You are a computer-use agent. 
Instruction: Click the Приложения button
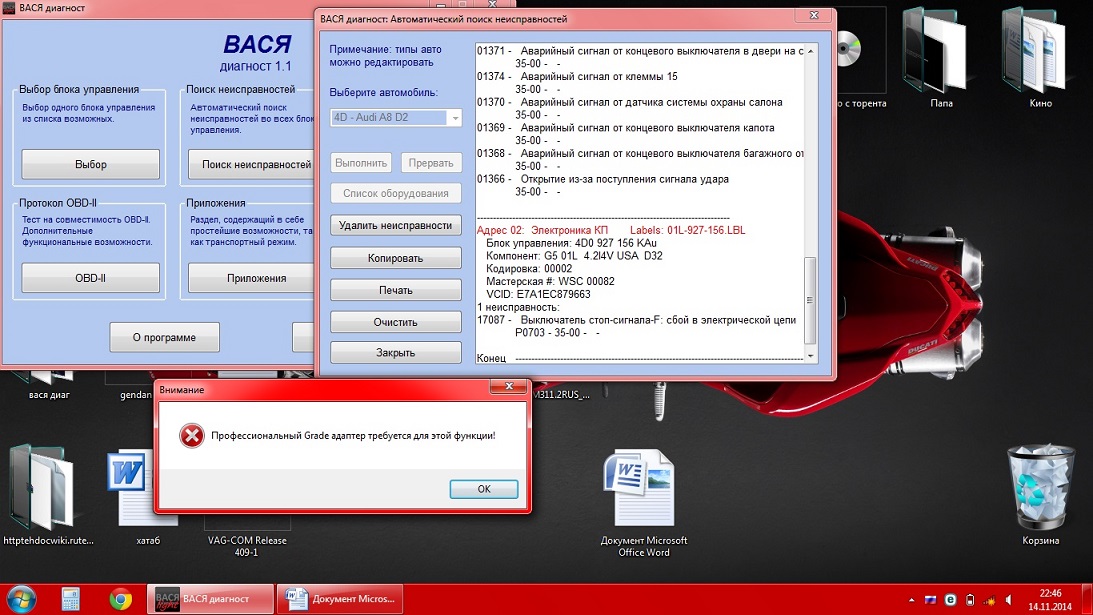256,278
